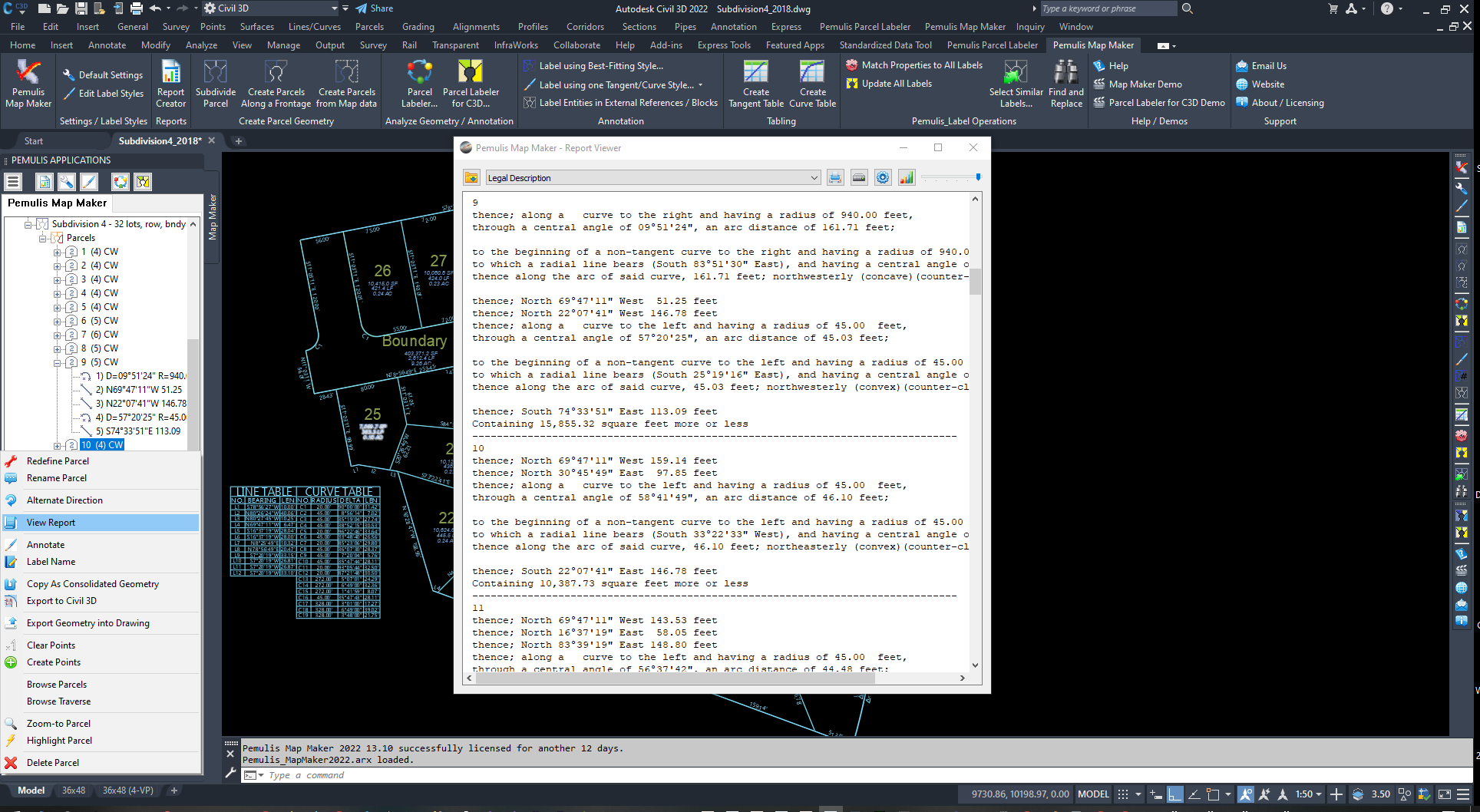The image size is (1480, 812).
Task: Toggle annotation visibility in status bar
Action: 1245,794
